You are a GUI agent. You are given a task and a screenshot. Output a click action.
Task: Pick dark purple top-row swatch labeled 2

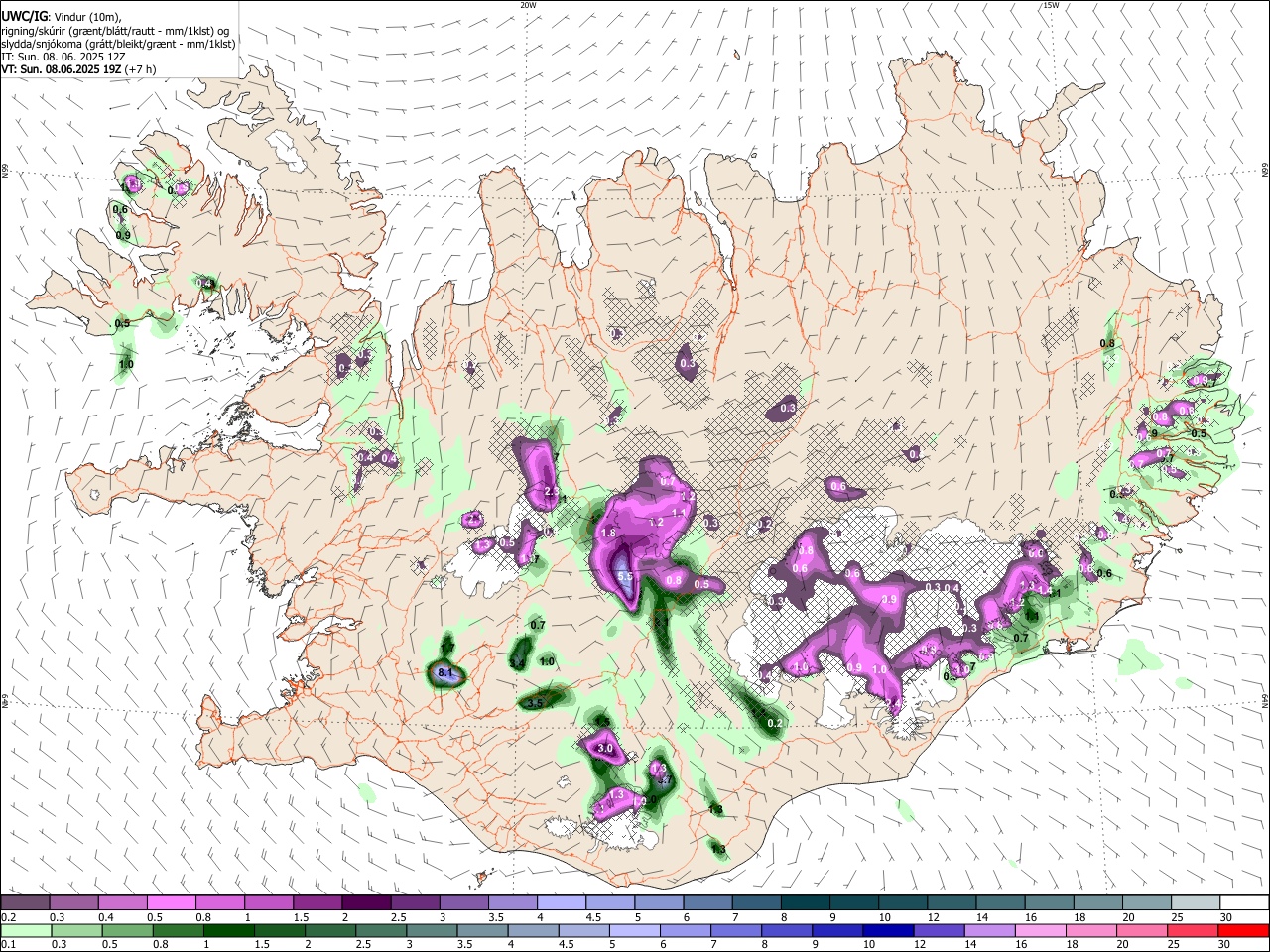[x=366, y=902]
